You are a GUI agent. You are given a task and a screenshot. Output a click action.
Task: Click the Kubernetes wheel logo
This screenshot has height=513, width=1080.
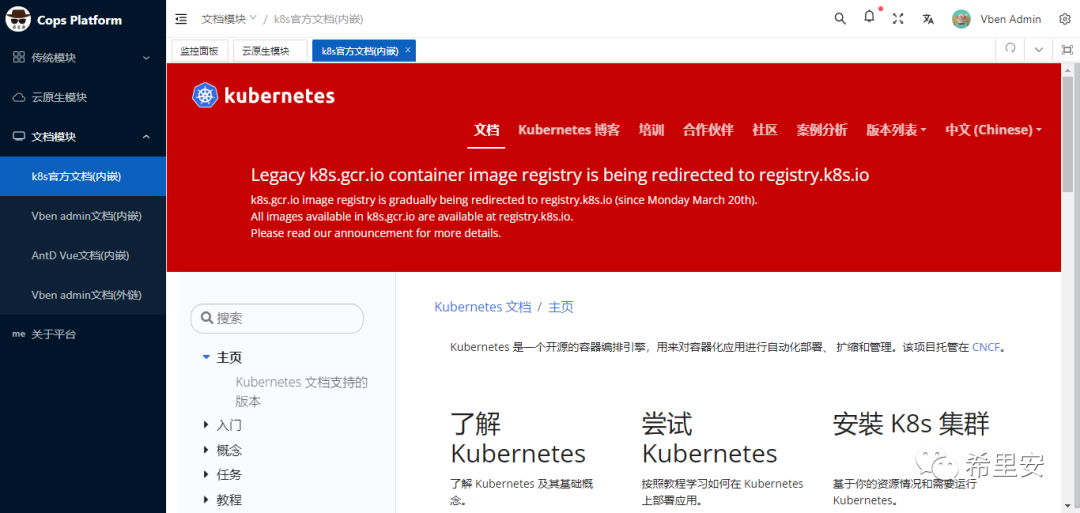(205, 96)
